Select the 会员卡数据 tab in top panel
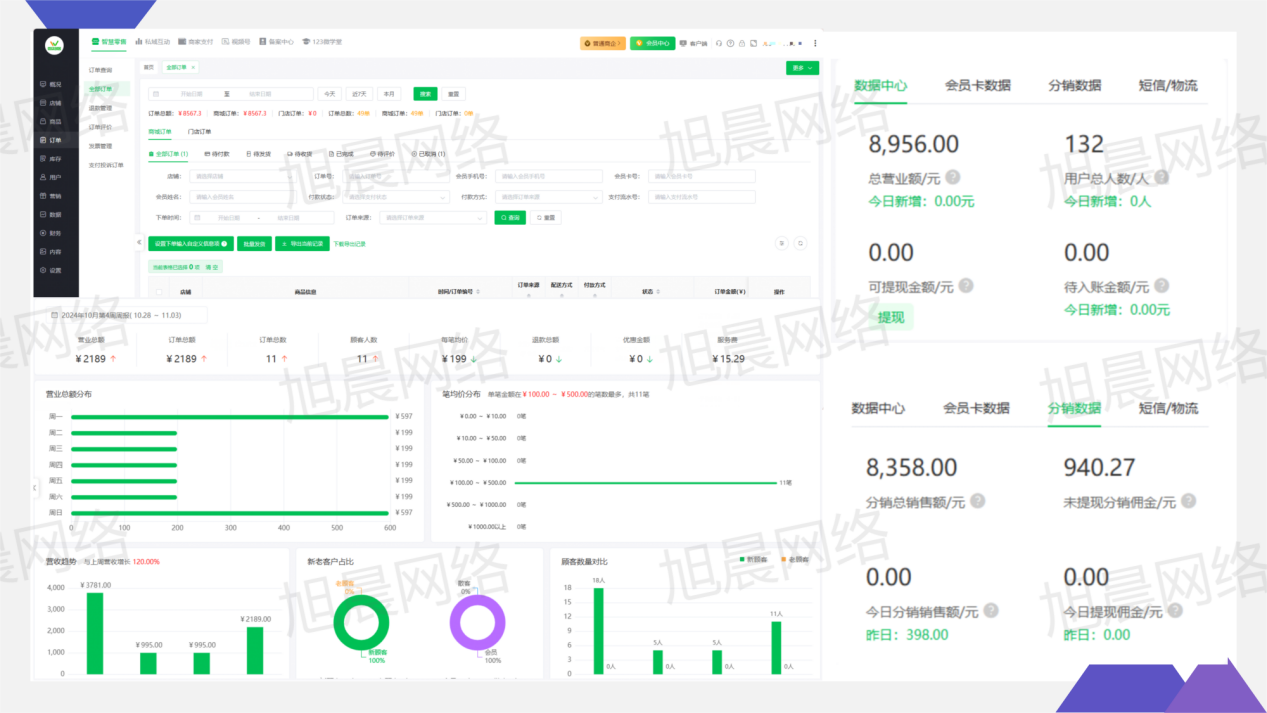Screen dimensions: 1267x713 [x=977, y=86]
